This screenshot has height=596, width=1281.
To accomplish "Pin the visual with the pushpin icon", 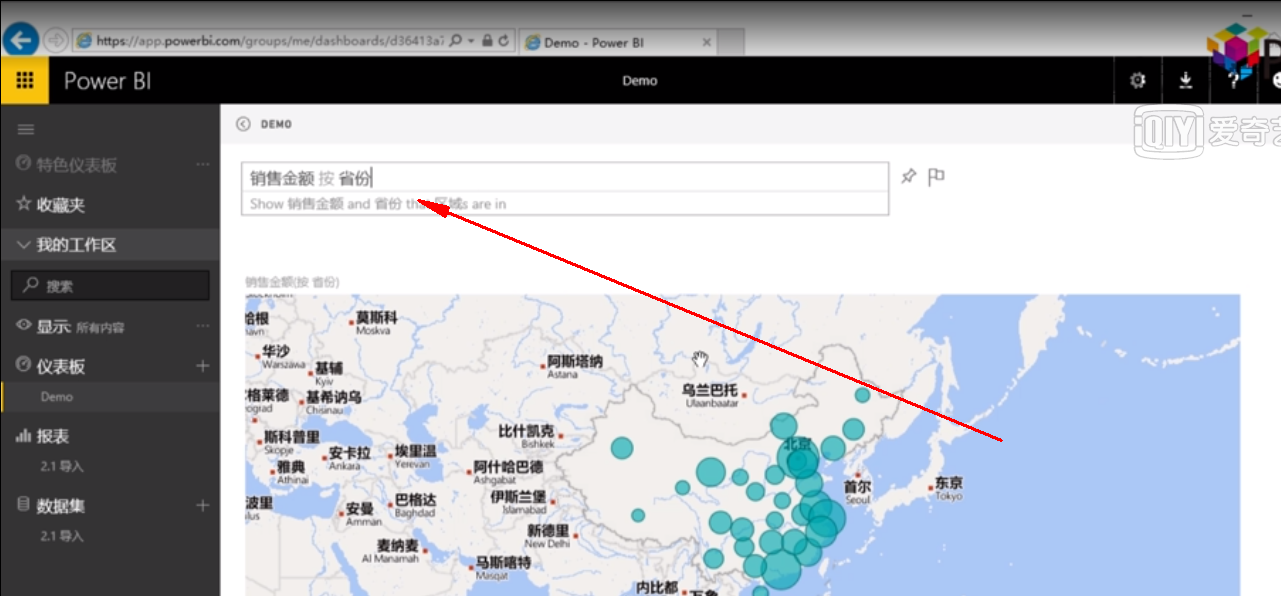I will point(908,177).
